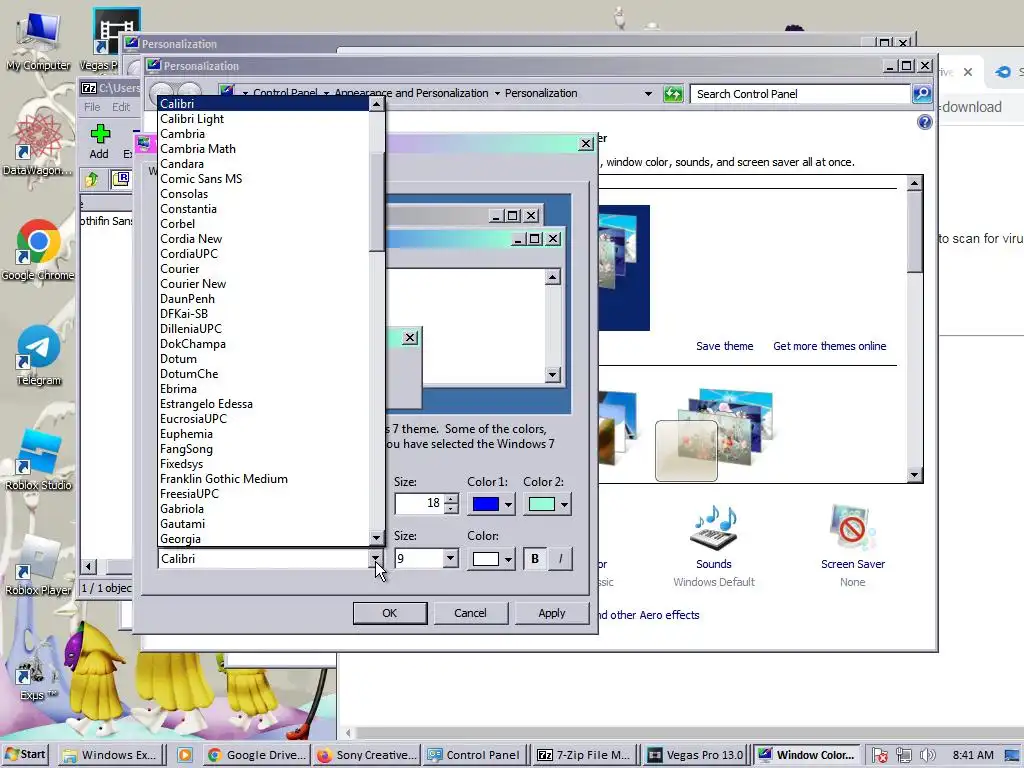This screenshot has width=1024, height=768.
Task: Select highlighted Calibri list entry
Action: point(264,104)
